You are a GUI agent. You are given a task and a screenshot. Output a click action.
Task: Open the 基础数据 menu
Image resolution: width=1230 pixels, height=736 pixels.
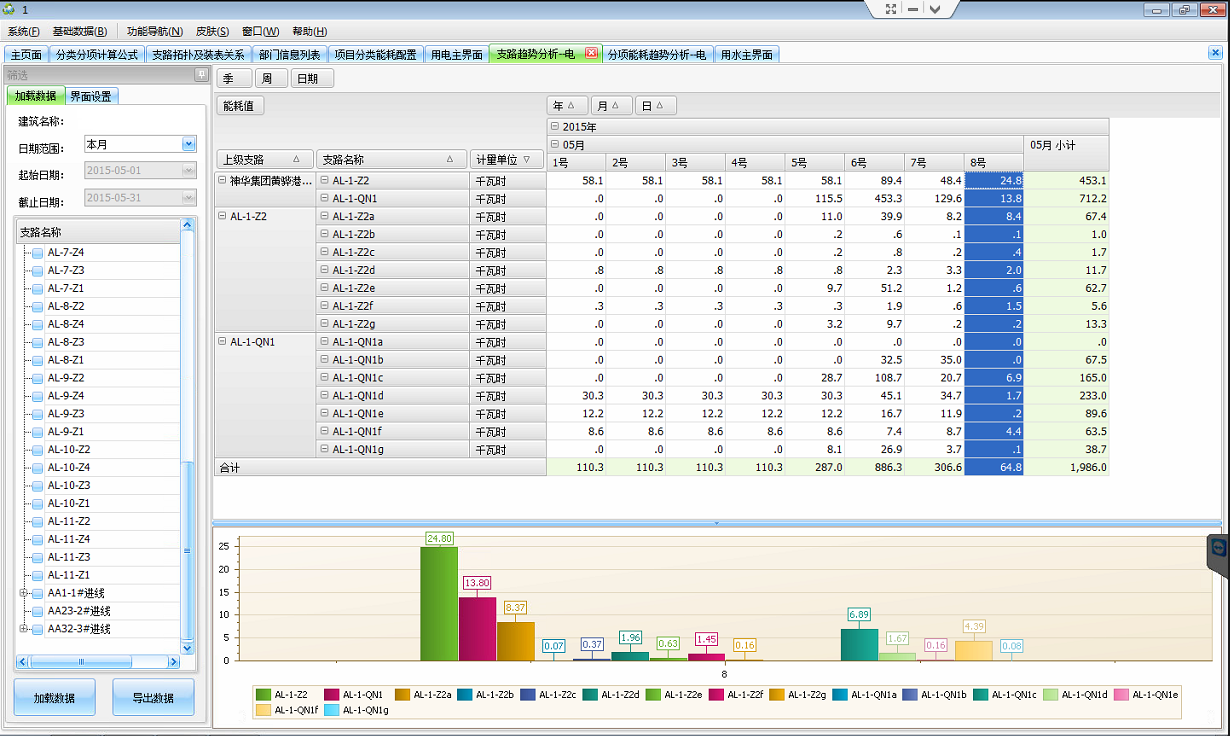(79, 32)
